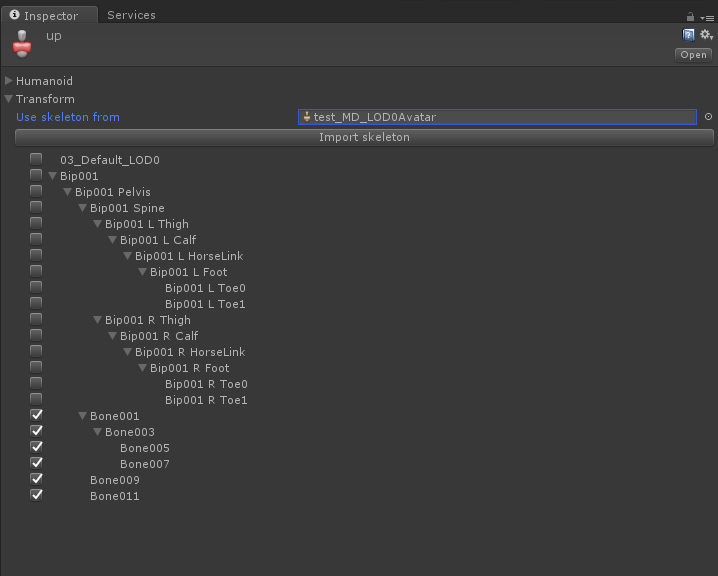Enable the Bip001 L Toe1 checkbox
The width and height of the screenshot is (718, 576).
tap(36, 303)
